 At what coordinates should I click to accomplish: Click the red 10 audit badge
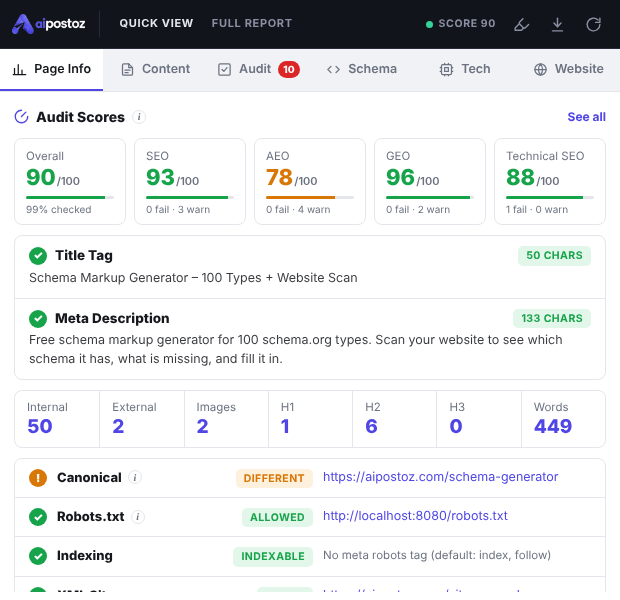[289, 70]
